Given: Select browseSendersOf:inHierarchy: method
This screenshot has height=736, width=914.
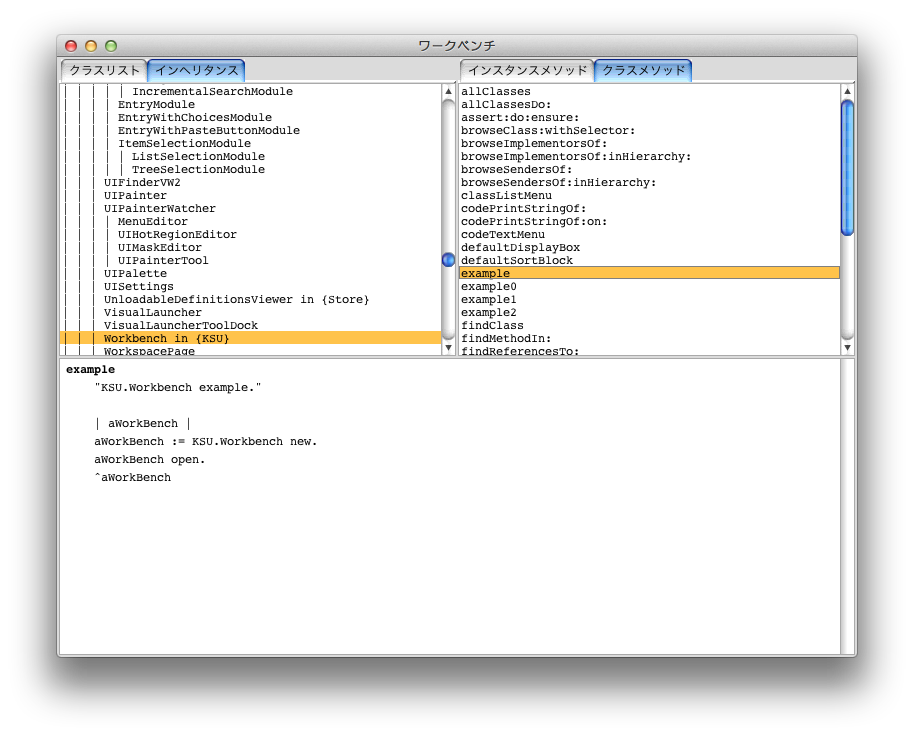Looking at the screenshot, I should [558, 182].
